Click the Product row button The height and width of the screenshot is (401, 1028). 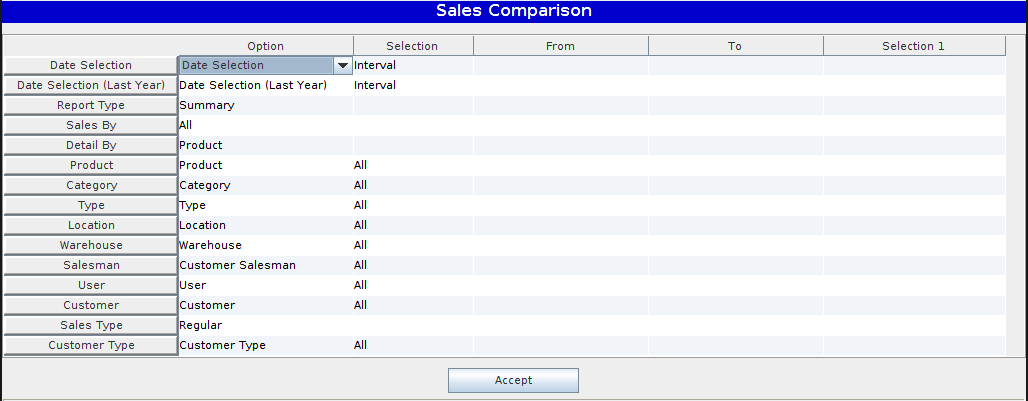click(x=91, y=165)
